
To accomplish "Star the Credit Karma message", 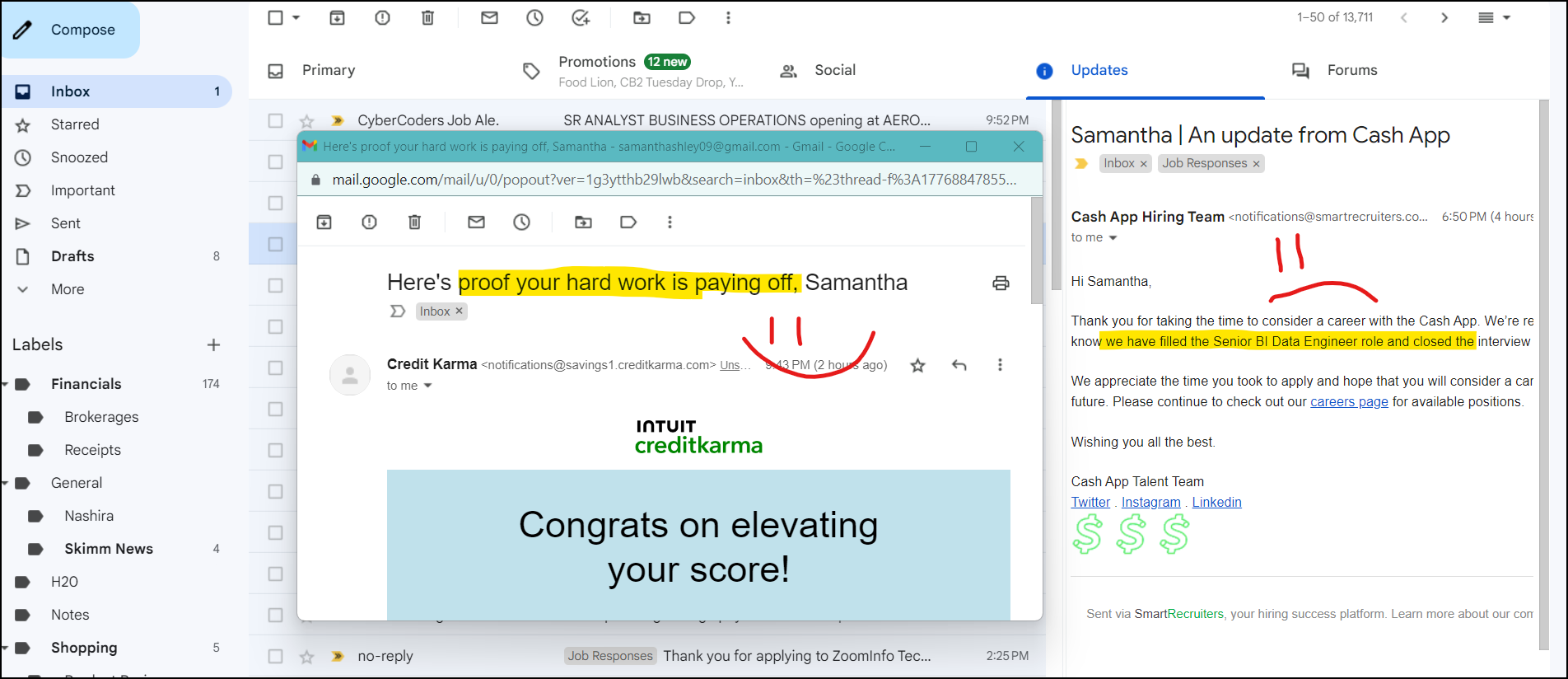I will 917,365.
